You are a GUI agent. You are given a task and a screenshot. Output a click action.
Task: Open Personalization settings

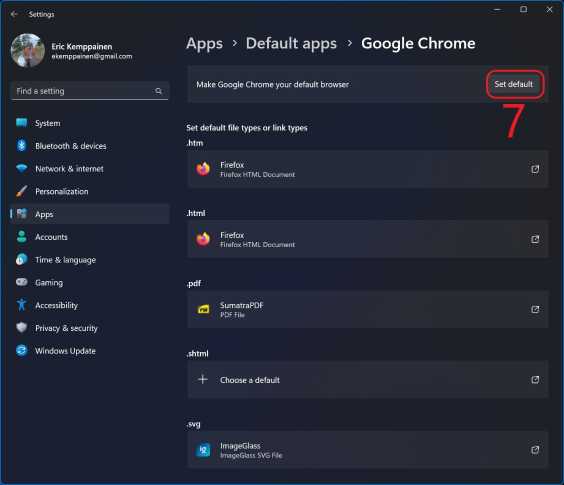point(90,191)
